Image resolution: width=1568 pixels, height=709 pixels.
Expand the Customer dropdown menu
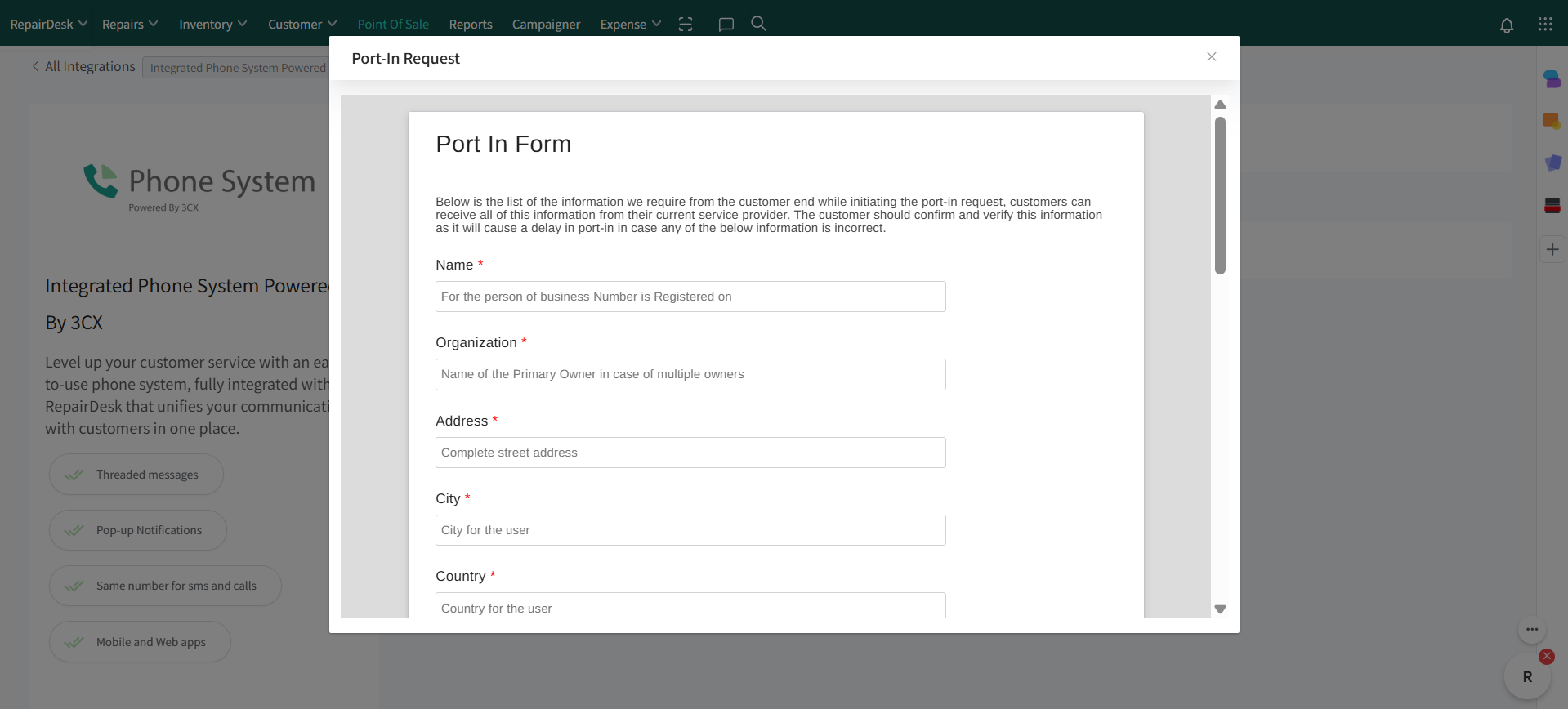pyautogui.click(x=302, y=25)
